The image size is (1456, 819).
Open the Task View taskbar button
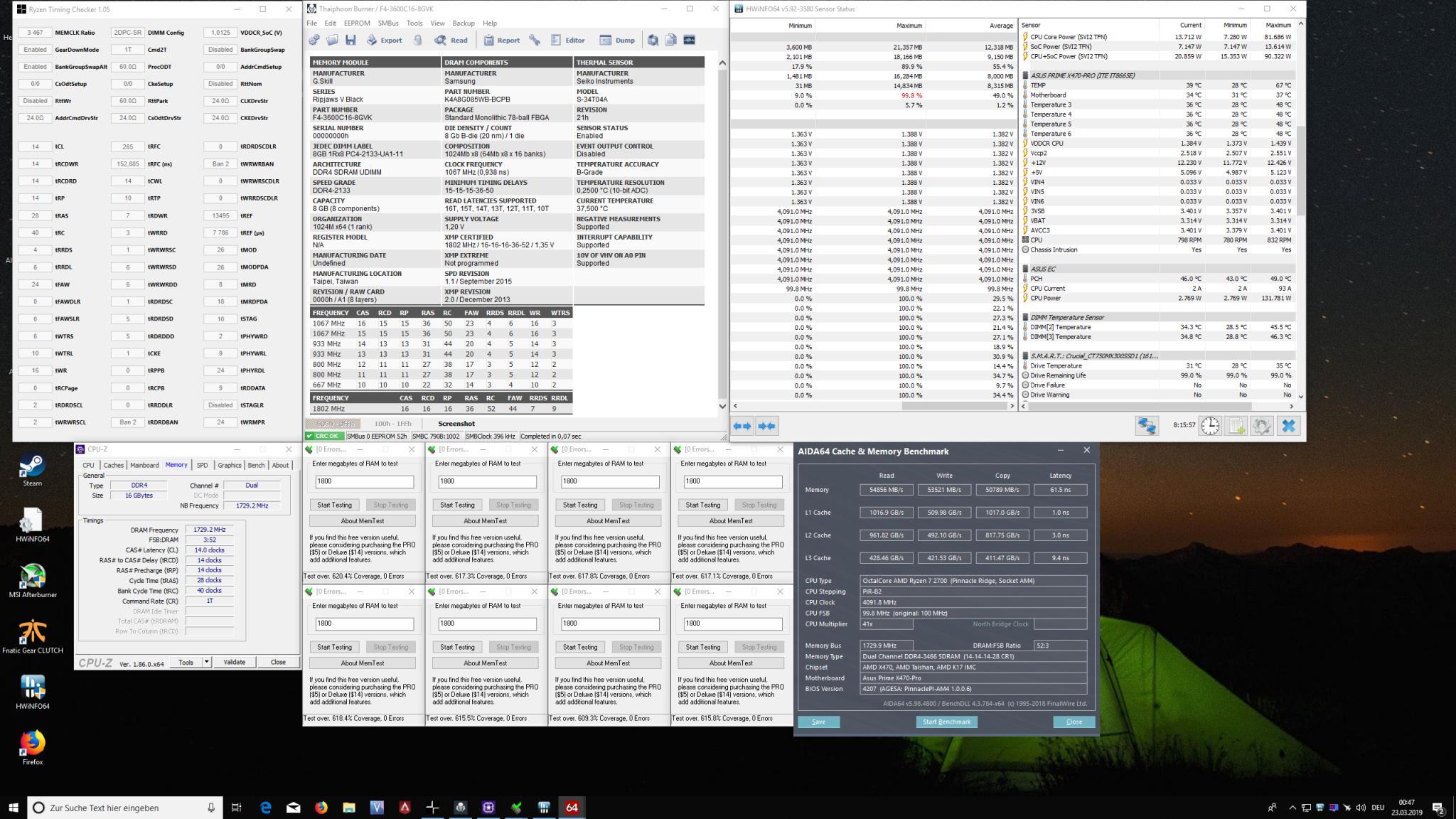coord(237,808)
